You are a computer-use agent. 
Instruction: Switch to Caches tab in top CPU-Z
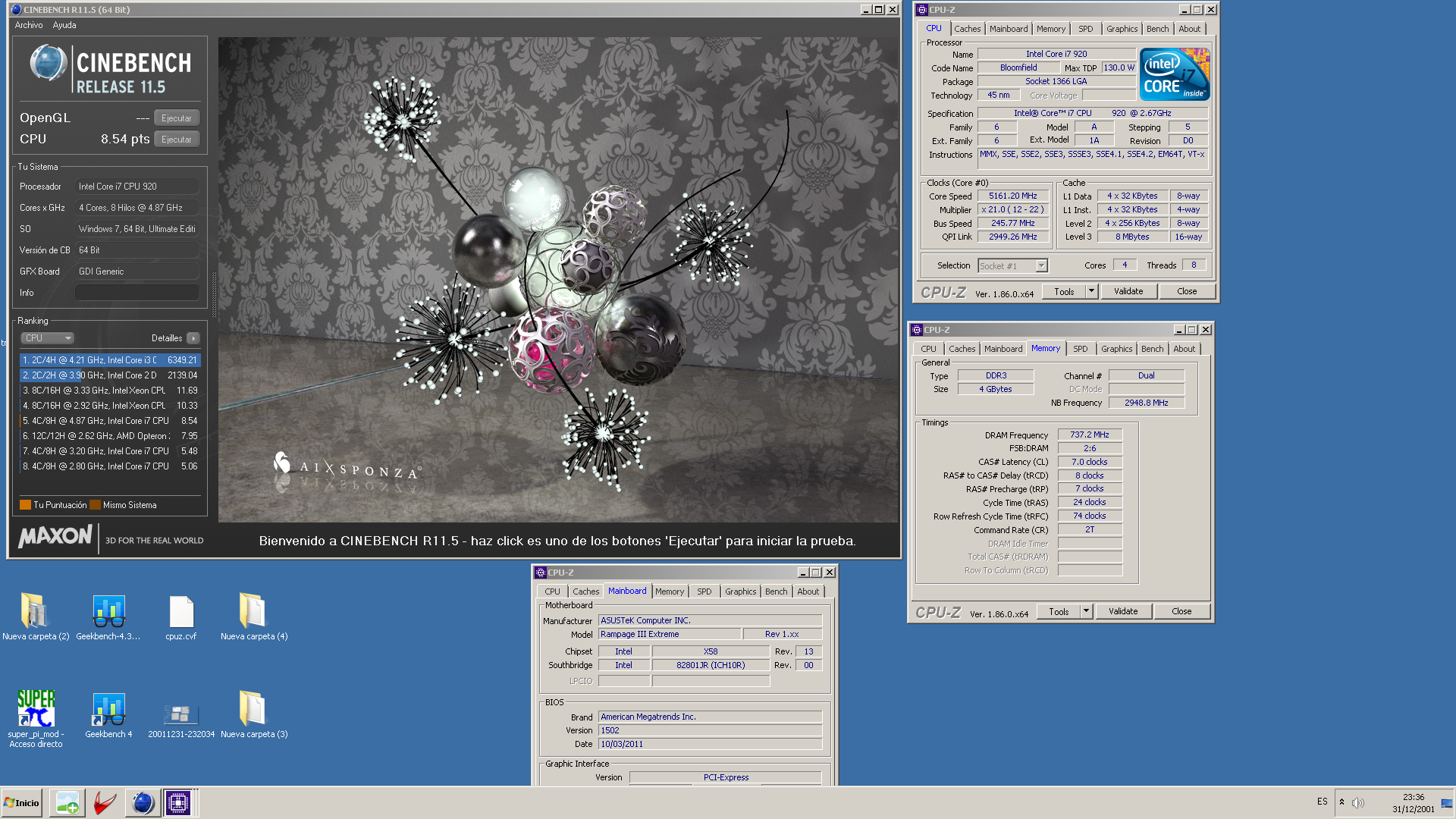(967, 29)
